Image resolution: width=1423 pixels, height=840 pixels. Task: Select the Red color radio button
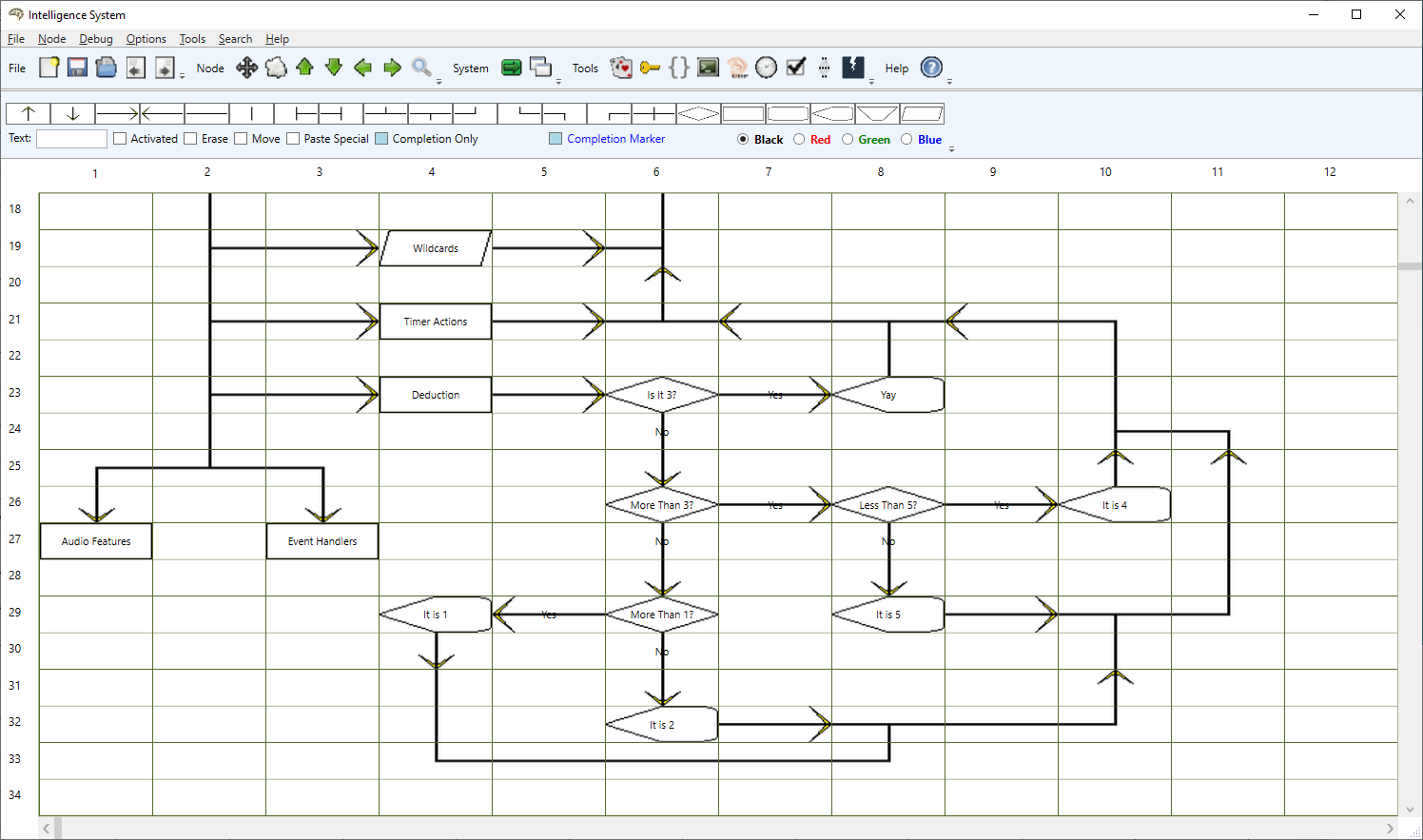(x=799, y=139)
